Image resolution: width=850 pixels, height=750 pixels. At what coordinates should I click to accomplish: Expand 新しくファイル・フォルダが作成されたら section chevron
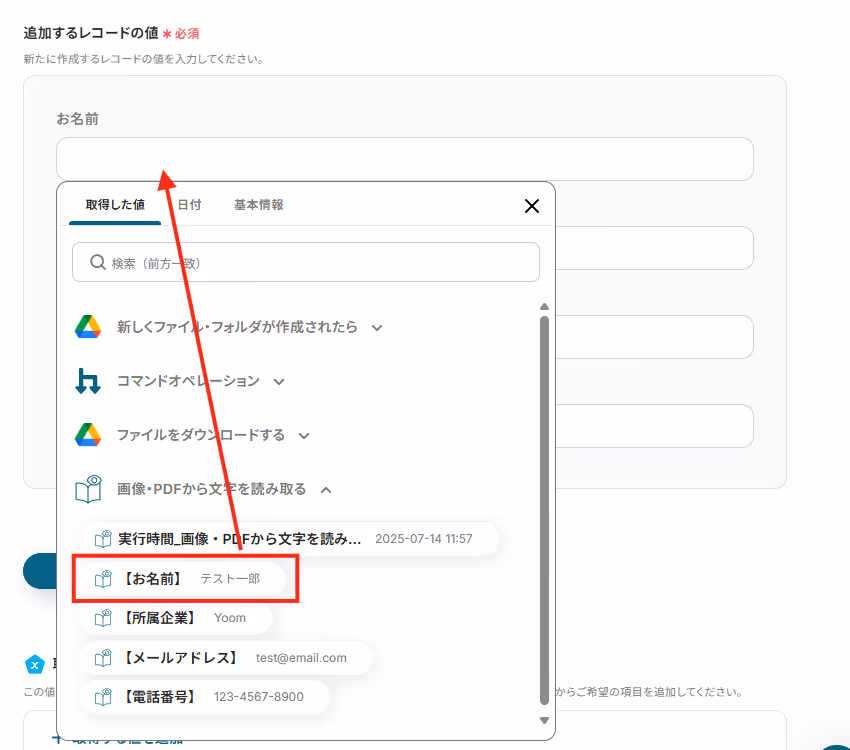click(377, 328)
